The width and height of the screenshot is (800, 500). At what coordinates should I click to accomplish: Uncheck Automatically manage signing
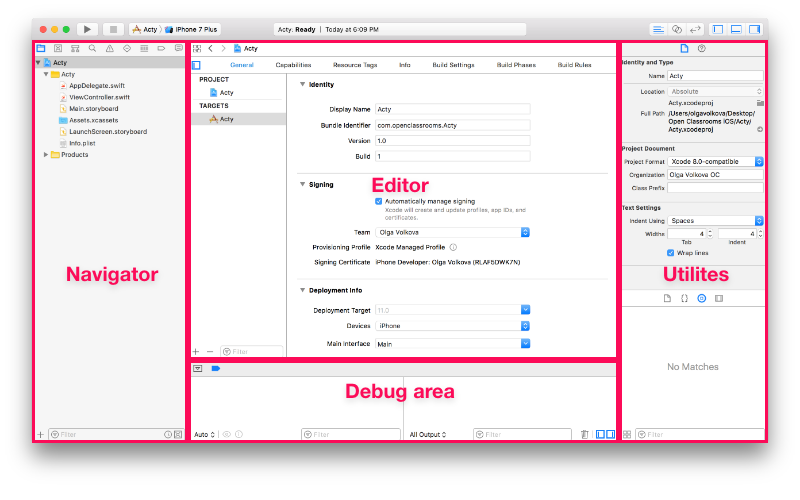(379, 201)
